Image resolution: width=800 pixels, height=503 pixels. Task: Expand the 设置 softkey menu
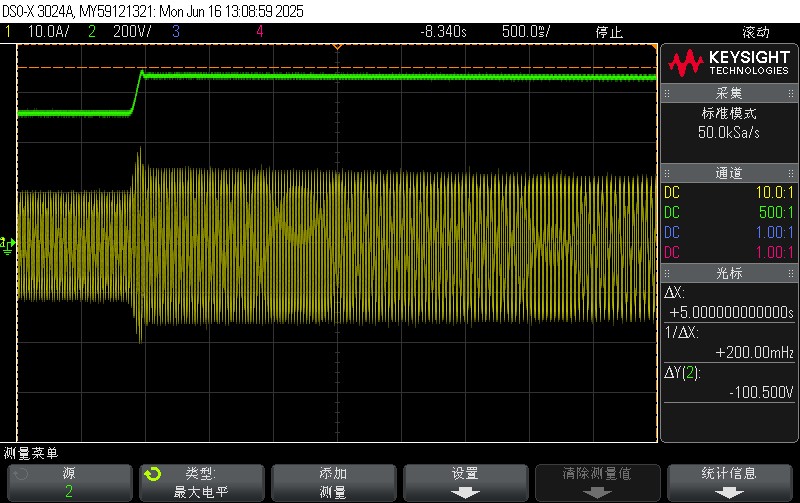[464, 482]
